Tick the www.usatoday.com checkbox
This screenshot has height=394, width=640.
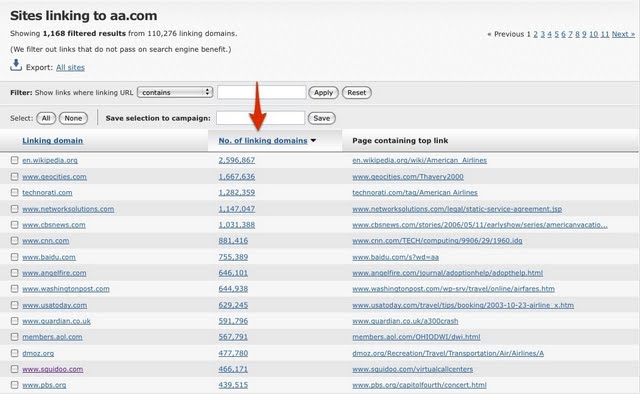[x=15, y=305]
